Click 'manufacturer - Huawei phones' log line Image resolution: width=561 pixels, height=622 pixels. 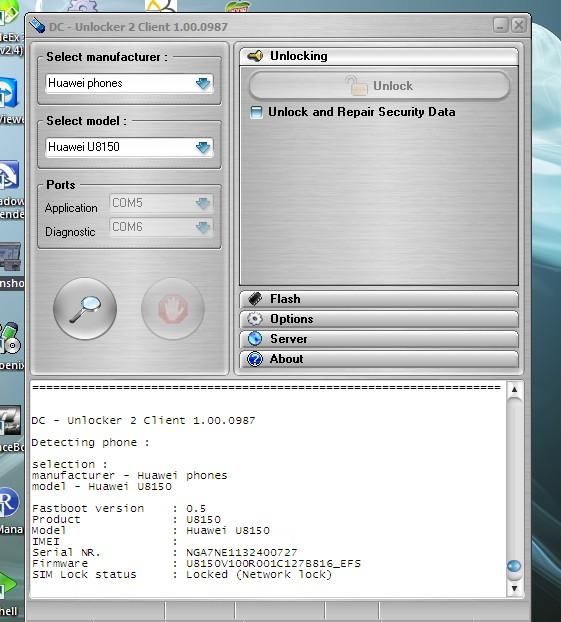tap(130, 475)
